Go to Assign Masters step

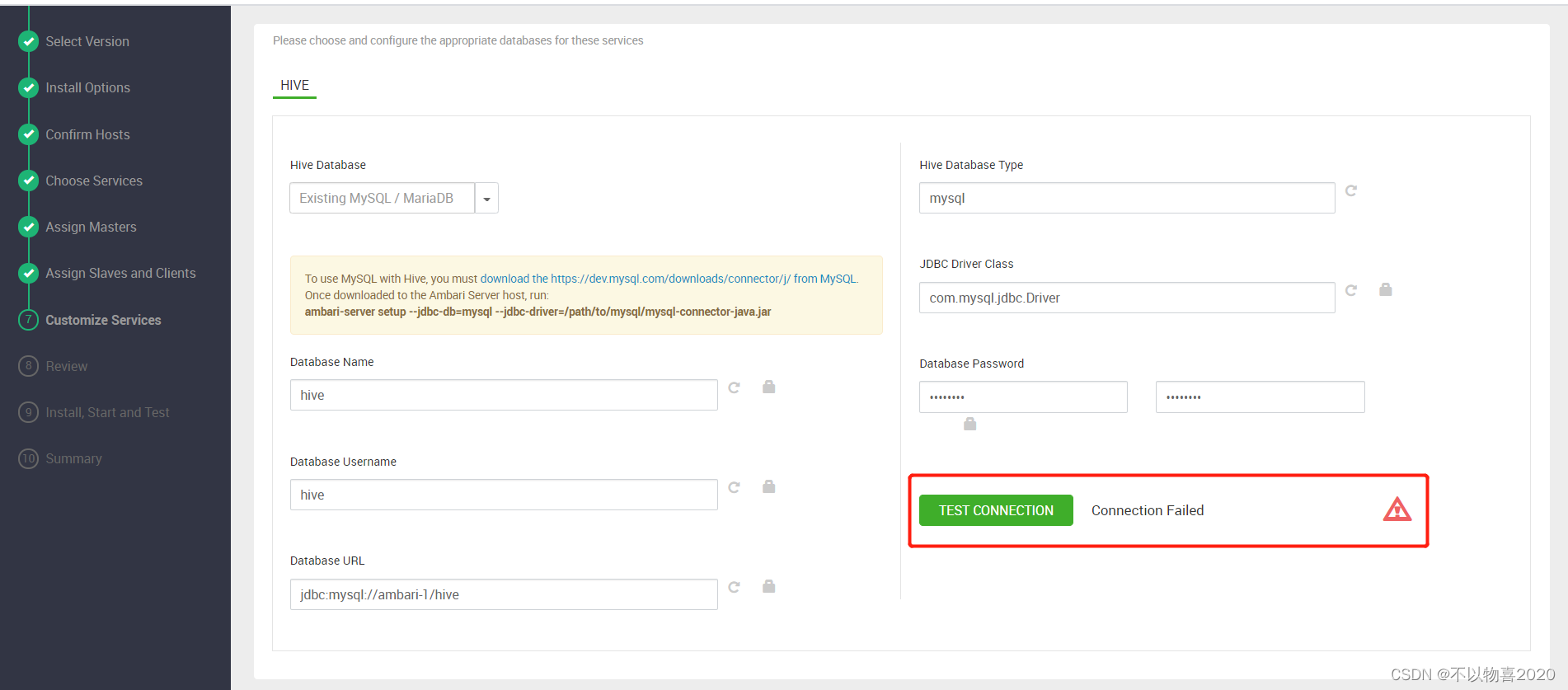tap(91, 227)
